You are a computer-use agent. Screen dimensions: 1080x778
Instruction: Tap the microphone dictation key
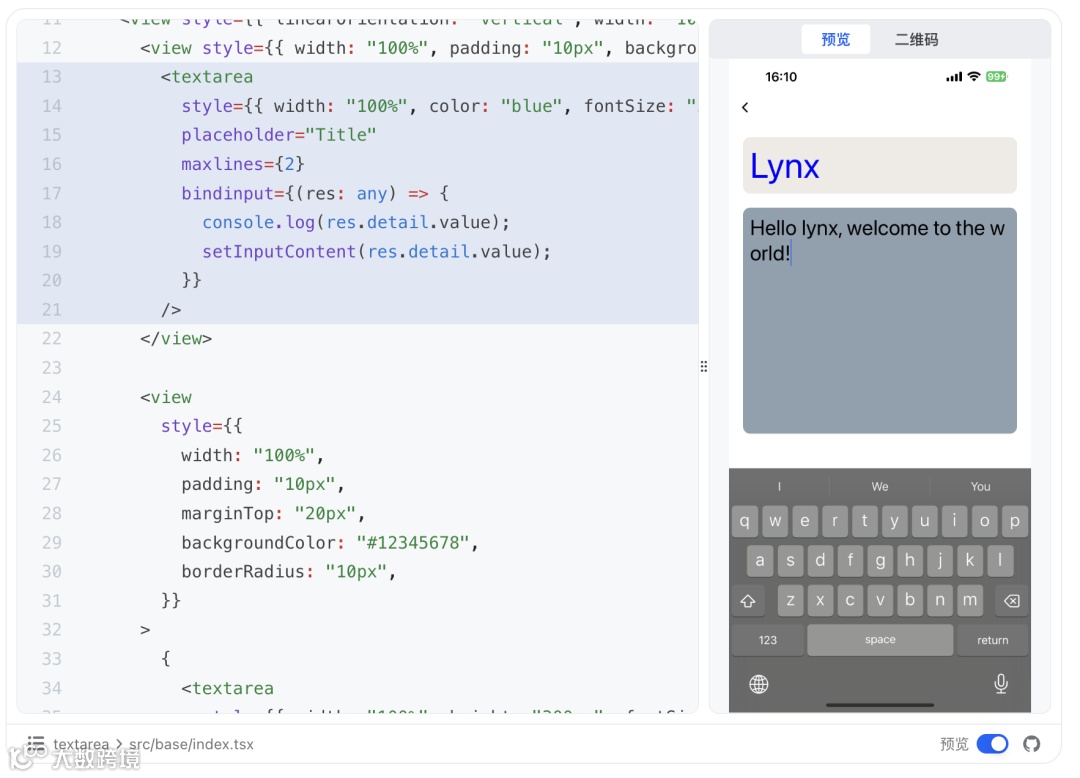click(x=1001, y=683)
